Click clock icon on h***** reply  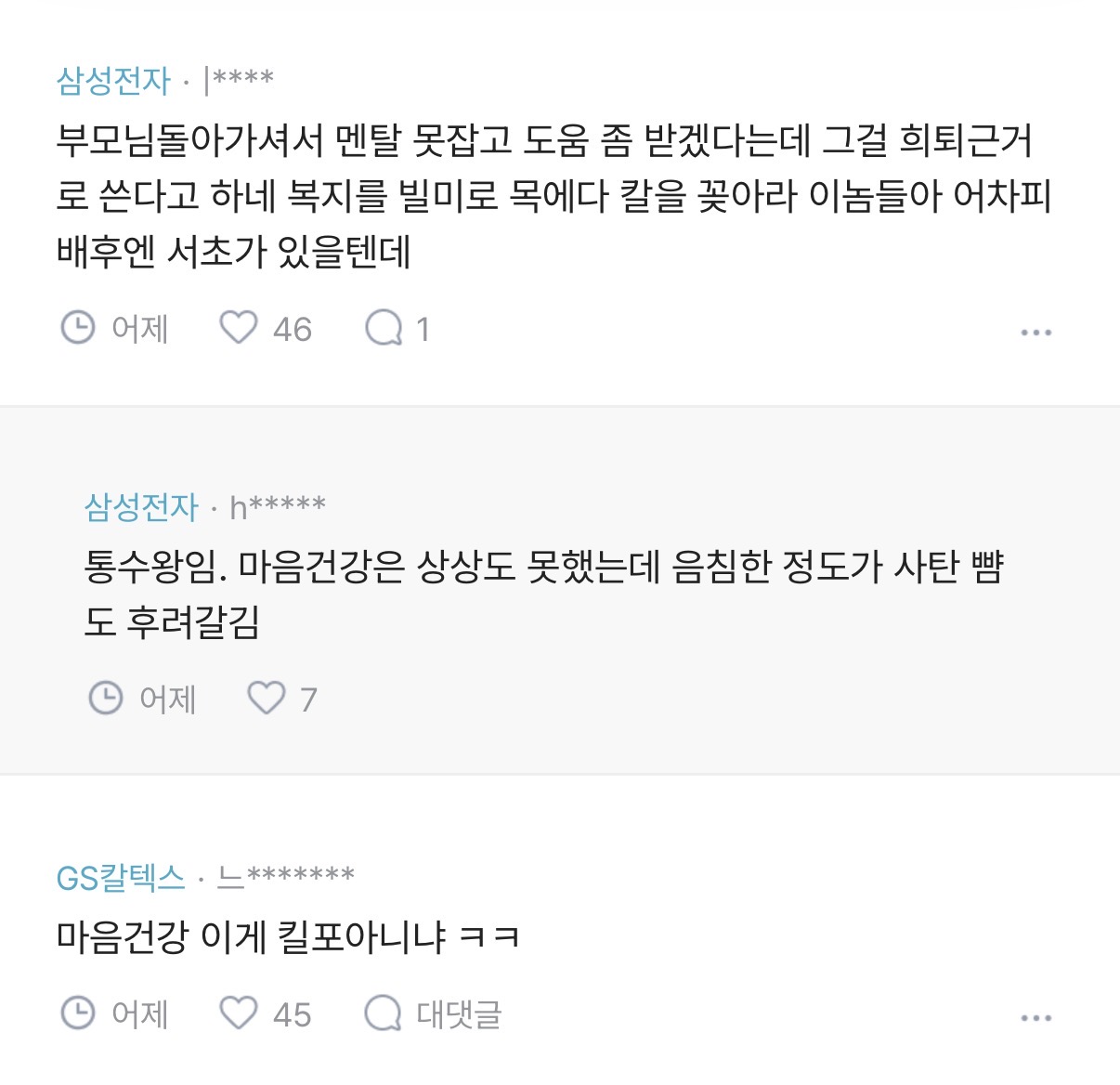pos(106,698)
